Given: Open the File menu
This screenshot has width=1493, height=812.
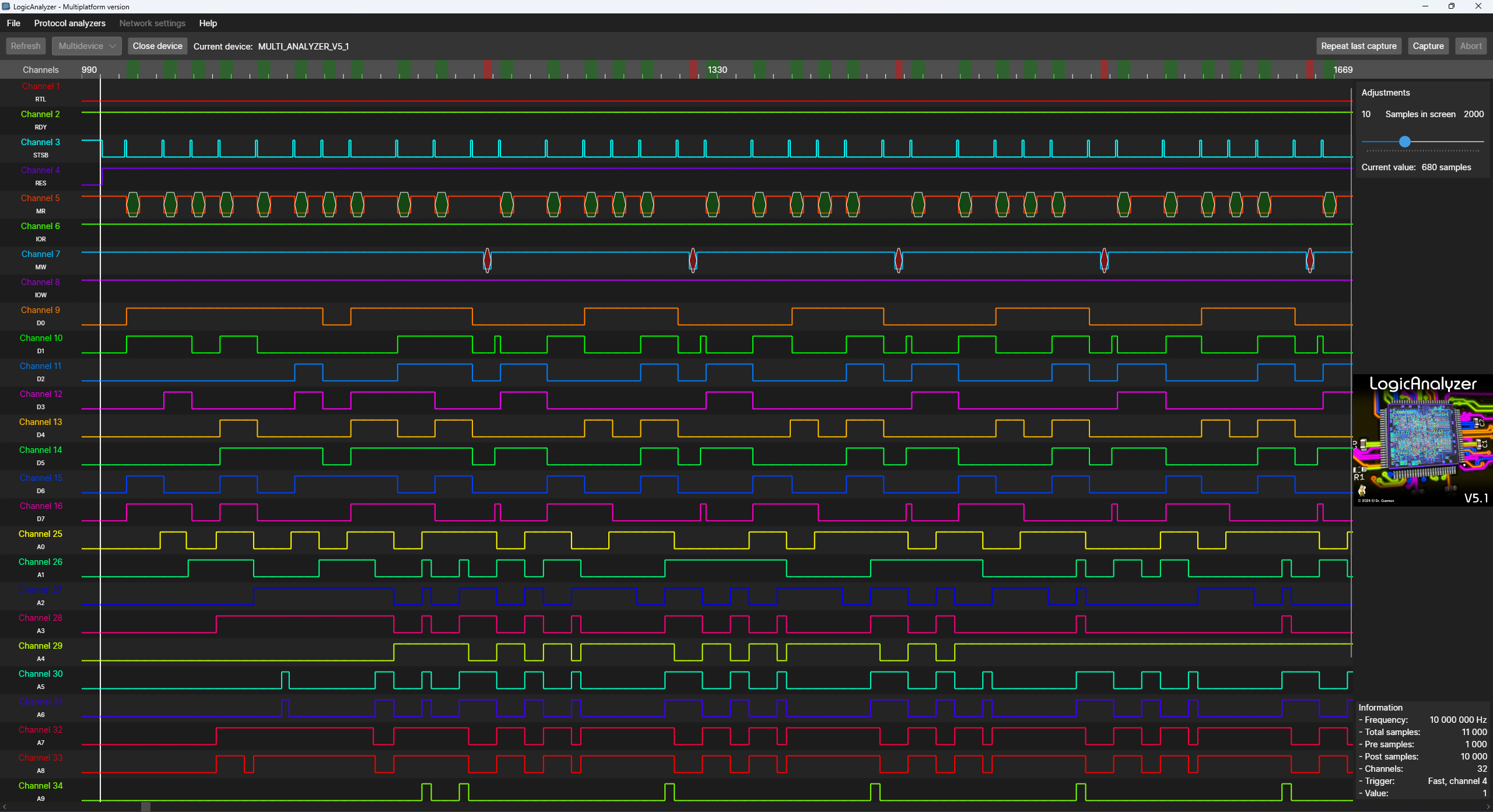Looking at the screenshot, I should (13, 23).
